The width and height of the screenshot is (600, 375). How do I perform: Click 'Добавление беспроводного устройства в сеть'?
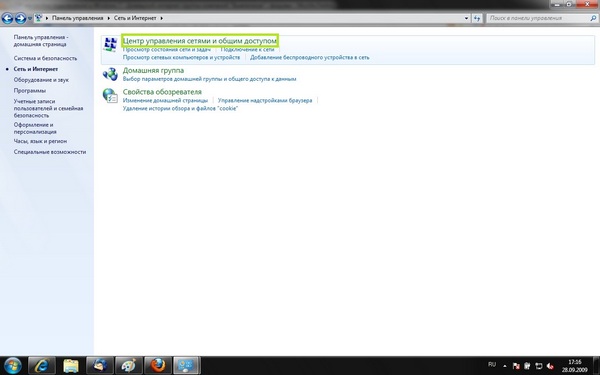point(310,57)
